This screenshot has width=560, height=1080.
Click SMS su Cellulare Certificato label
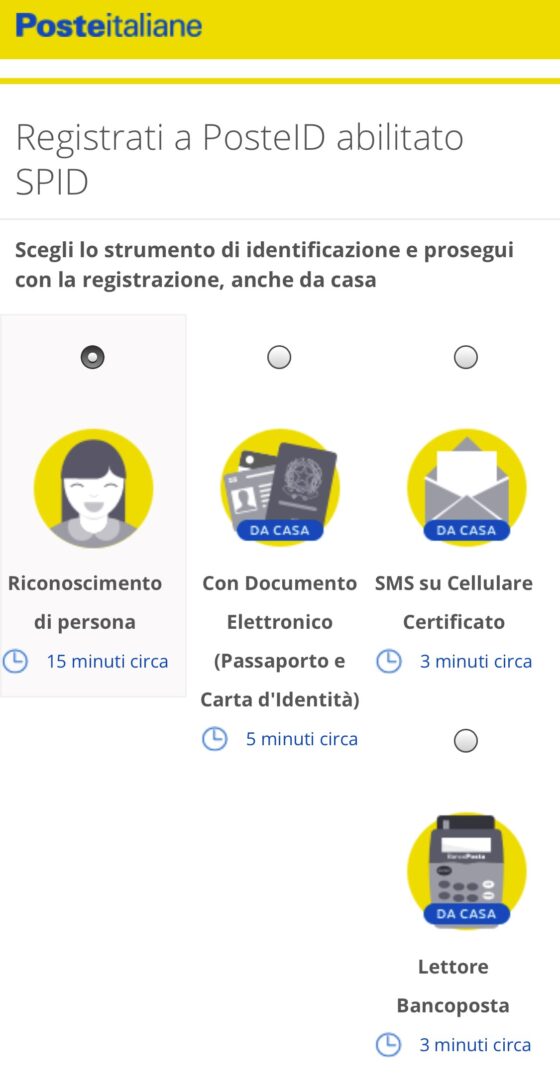point(454,603)
